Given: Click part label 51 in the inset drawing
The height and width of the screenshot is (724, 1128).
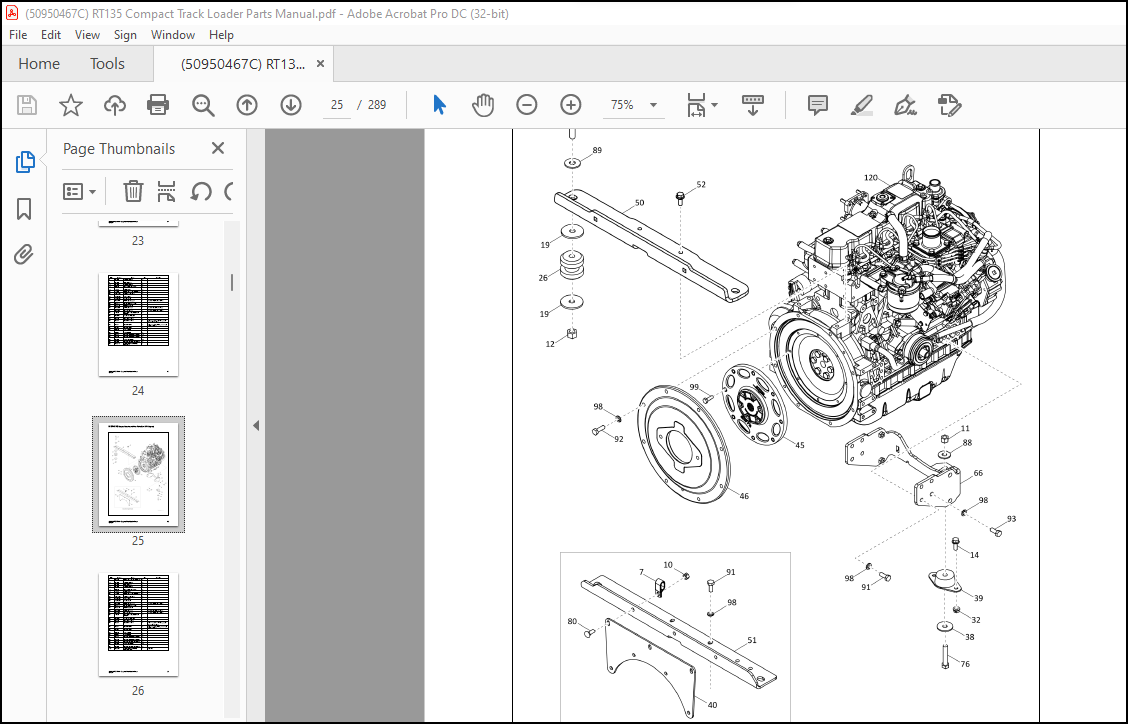Looking at the screenshot, I should click(752, 640).
